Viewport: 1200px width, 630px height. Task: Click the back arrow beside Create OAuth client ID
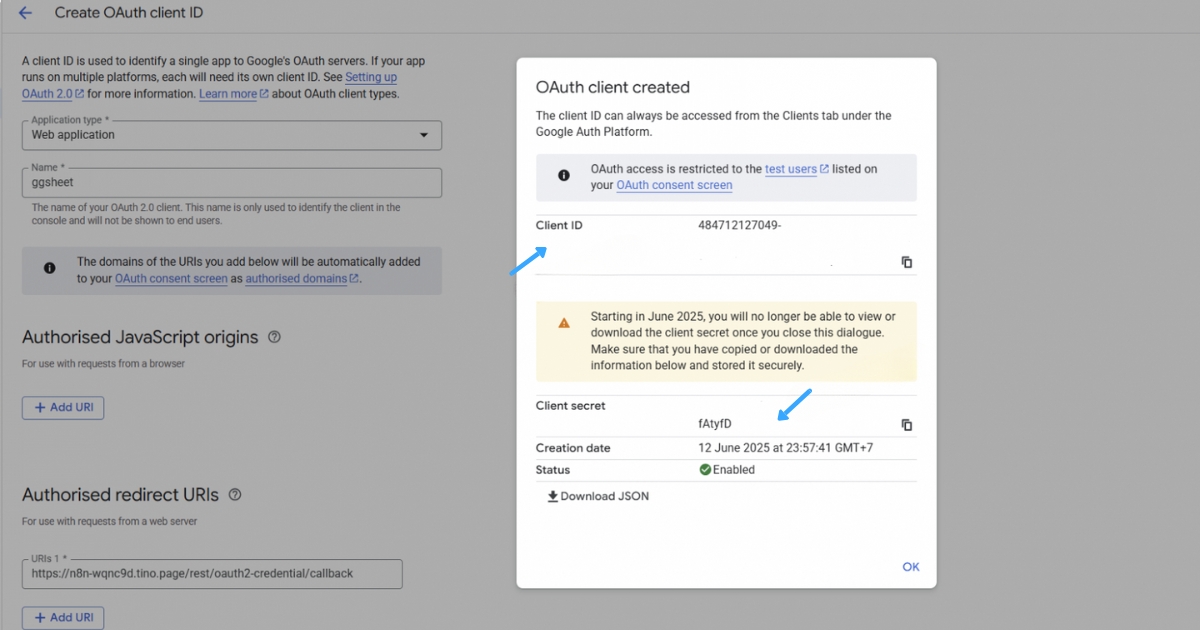(x=25, y=13)
